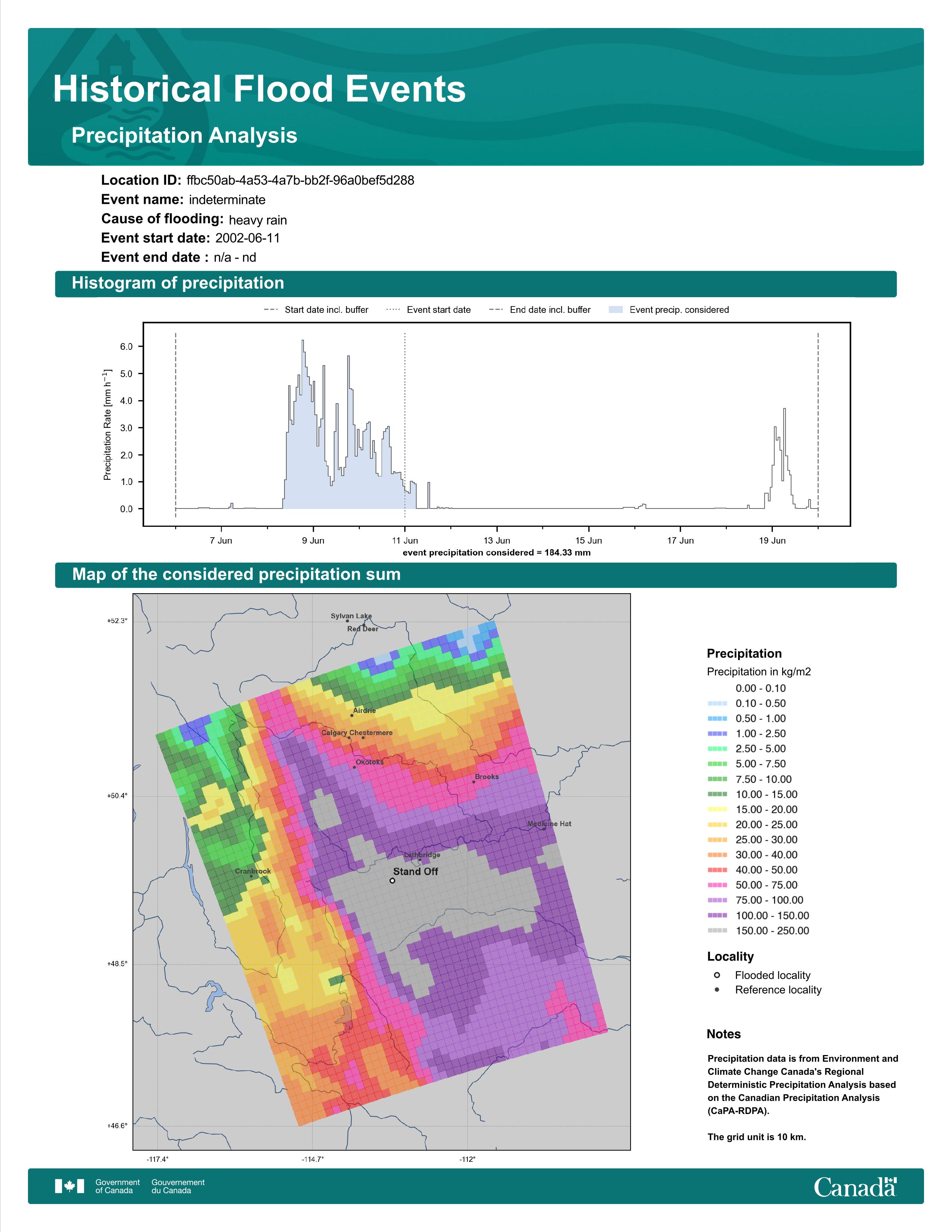The height and width of the screenshot is (1232, 952).
Task: Click the Locality legend heading
Action: click(730, 956)
